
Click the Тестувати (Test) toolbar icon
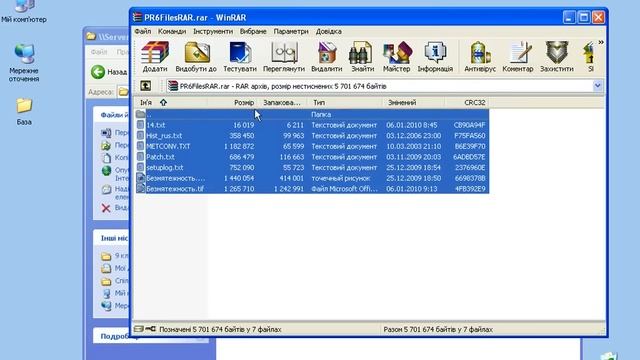click(240, 57)
